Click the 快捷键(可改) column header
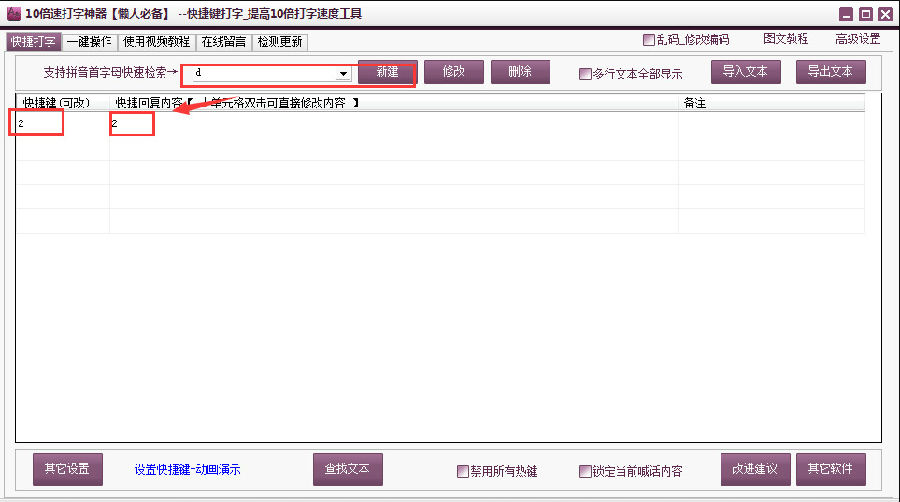 (x=62, y=103)
